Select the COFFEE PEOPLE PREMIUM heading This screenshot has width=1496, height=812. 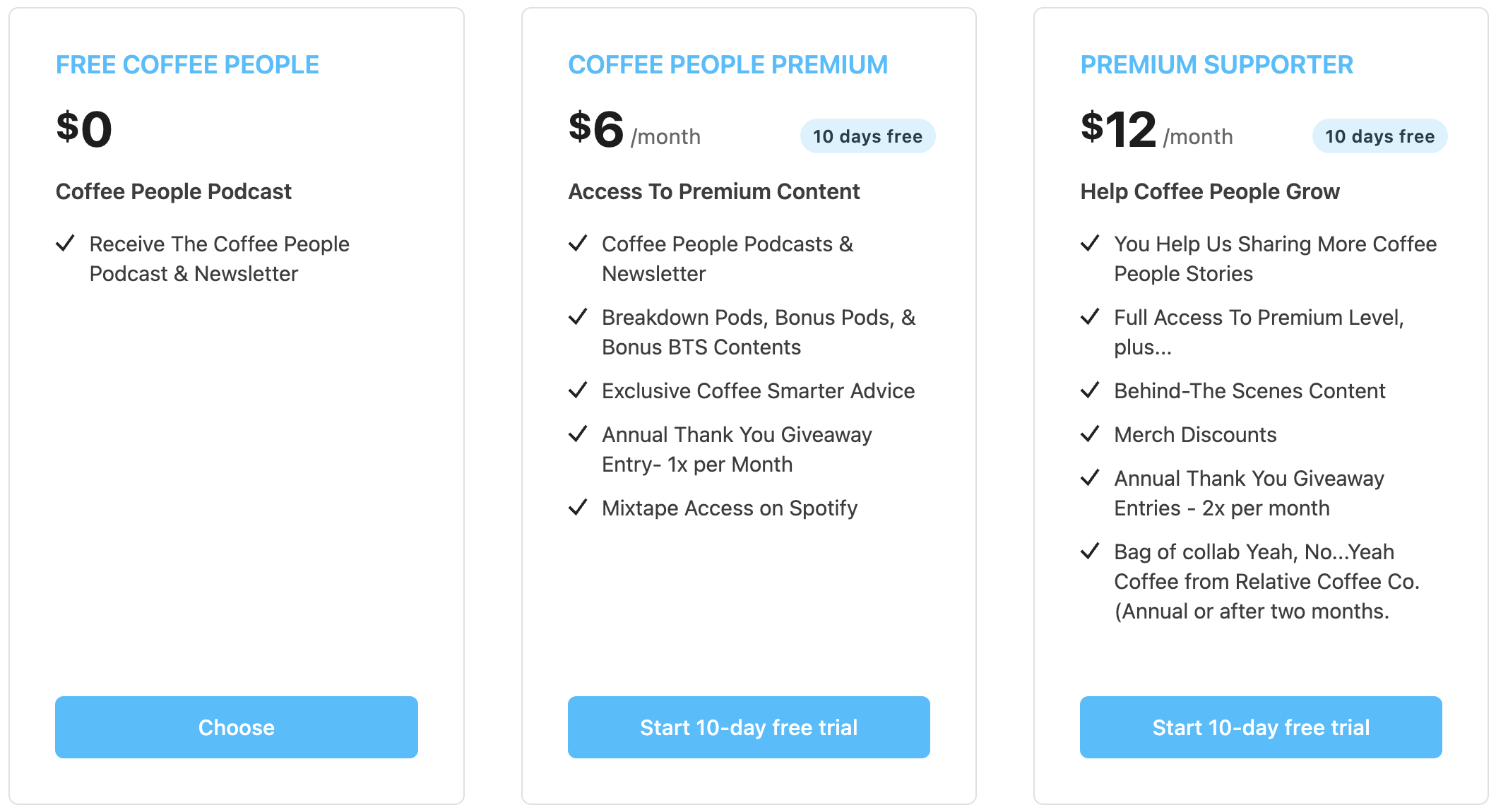tap(728, 65)
